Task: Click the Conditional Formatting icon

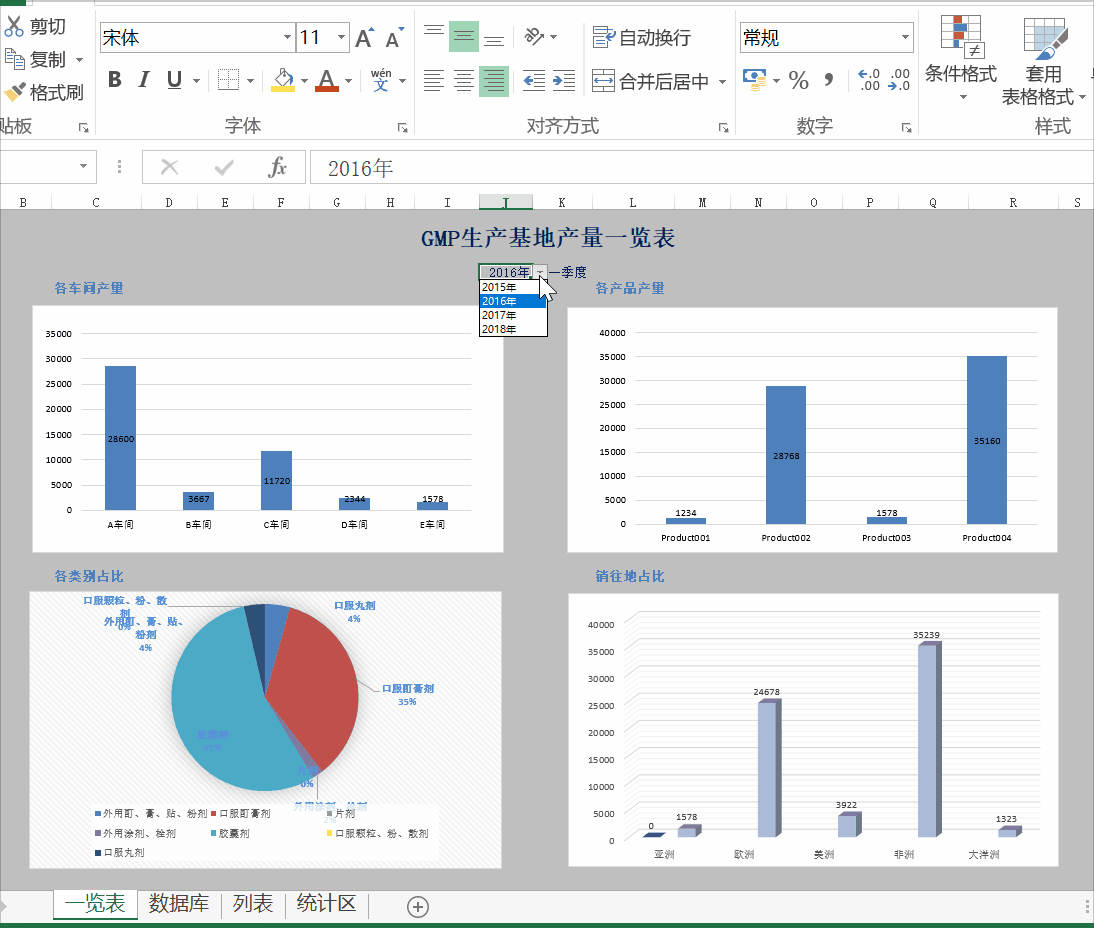Action: pyautogui.click(x=961, y=38)
